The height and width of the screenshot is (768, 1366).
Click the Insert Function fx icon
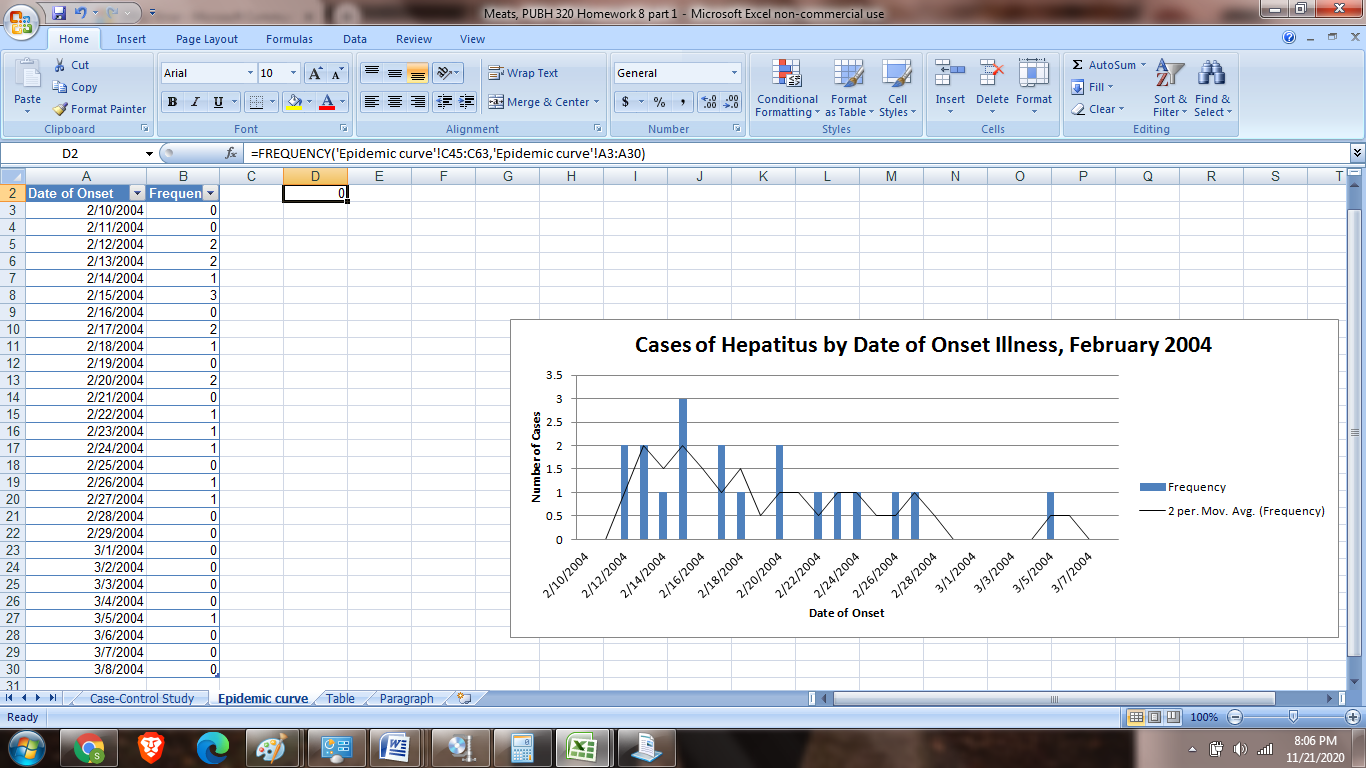point(231,154)
